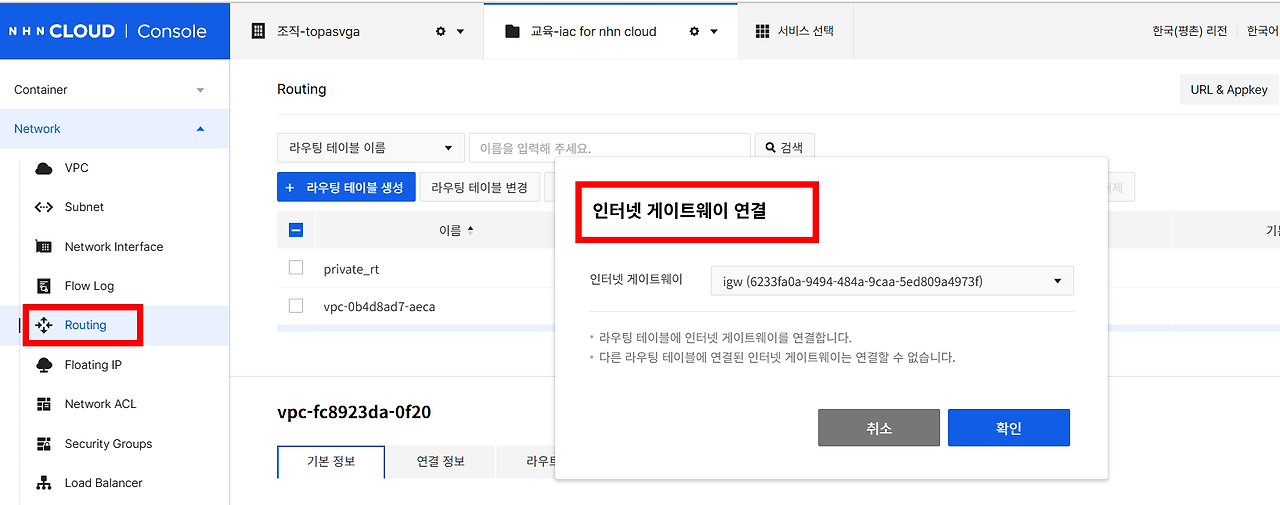1280x505 pixels.
Task: Switch to the 연결 정보 tab
Action: 441,462
